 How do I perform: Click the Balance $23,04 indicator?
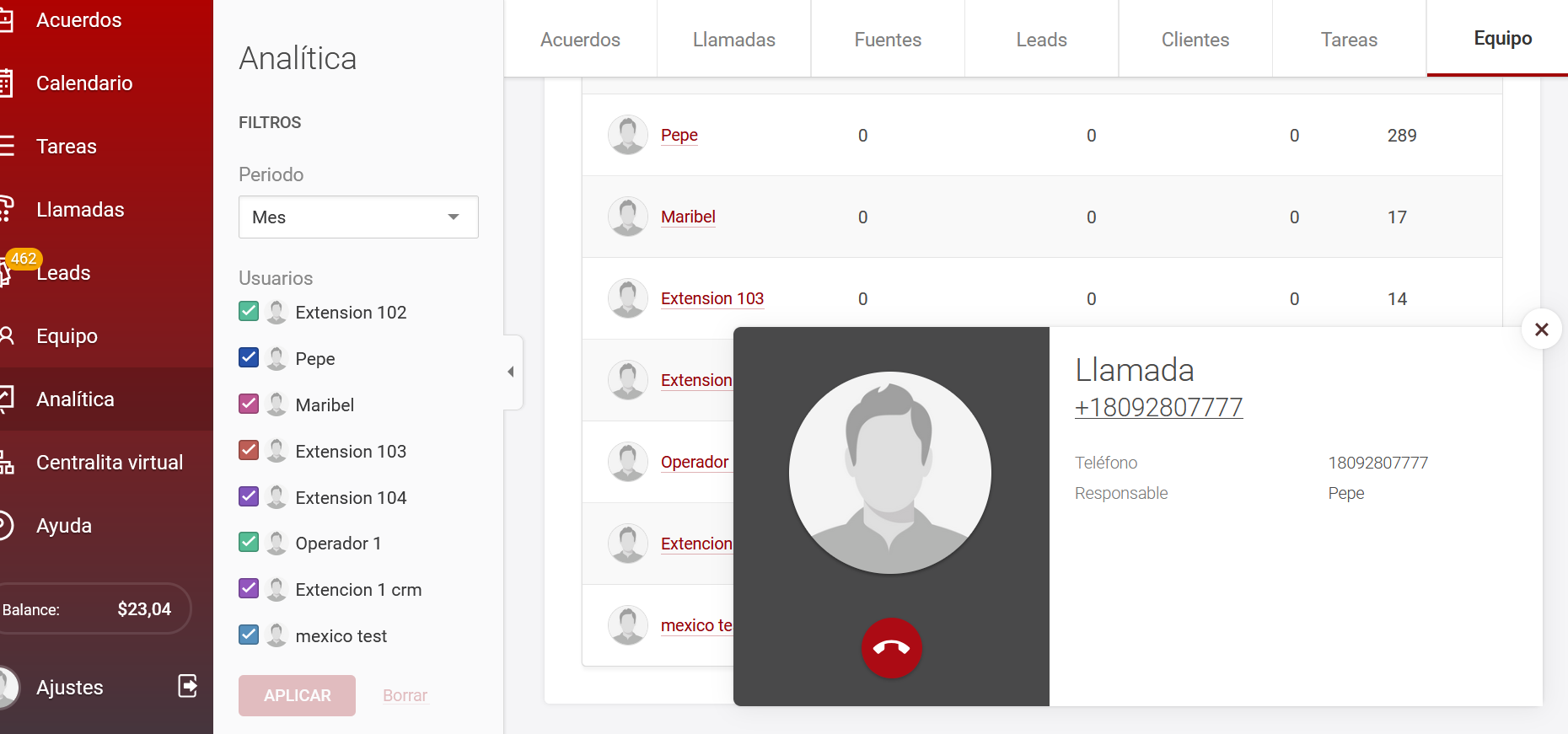coord(93,609)
